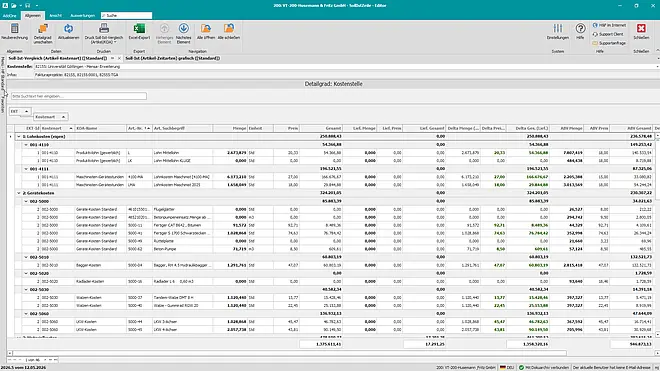Open the quick access customize arrow
This screenshot has width=660, height=371.
37,5
